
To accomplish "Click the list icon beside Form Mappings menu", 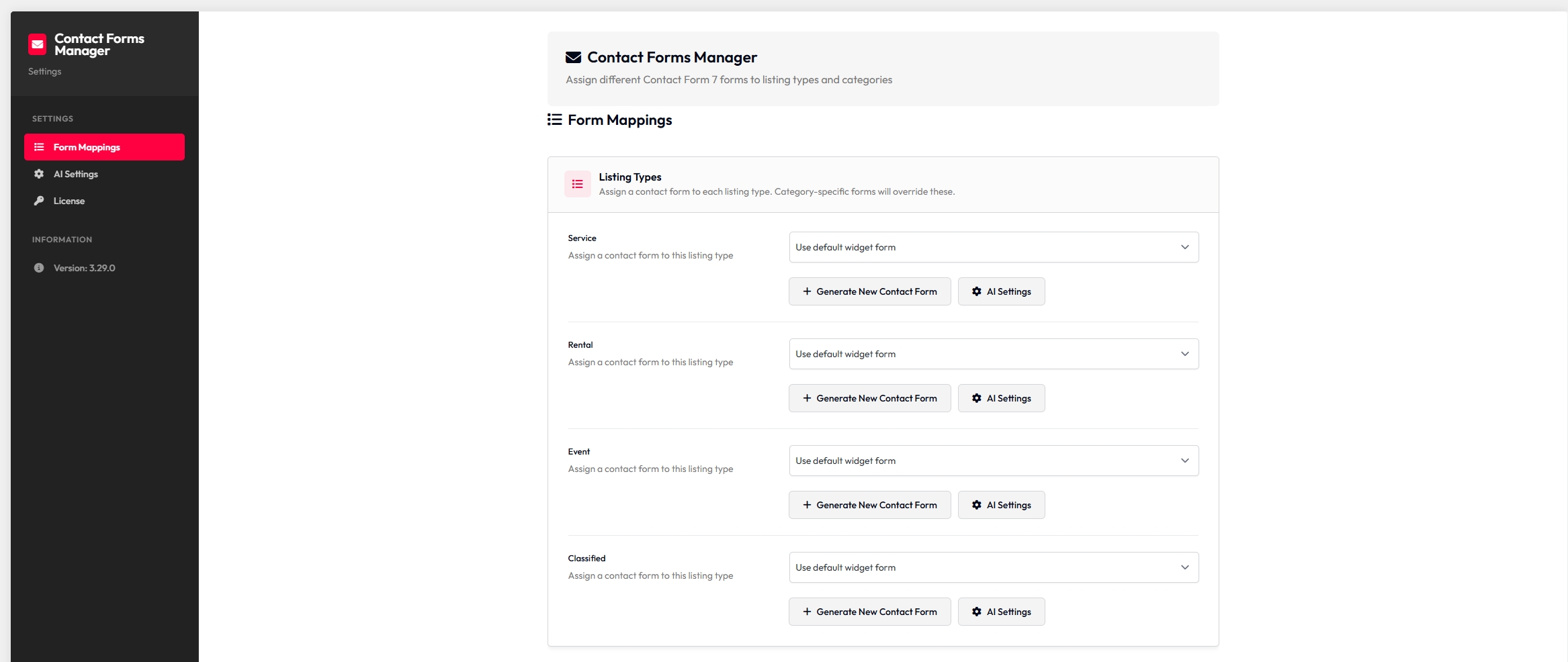I will click(39, 147).
